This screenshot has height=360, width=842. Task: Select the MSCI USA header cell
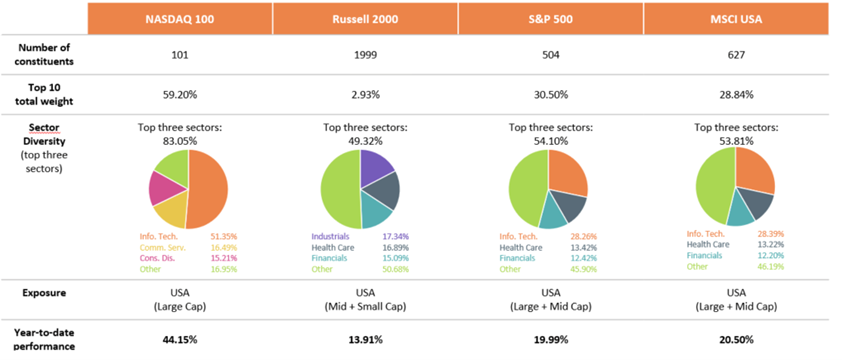point(736,19)
